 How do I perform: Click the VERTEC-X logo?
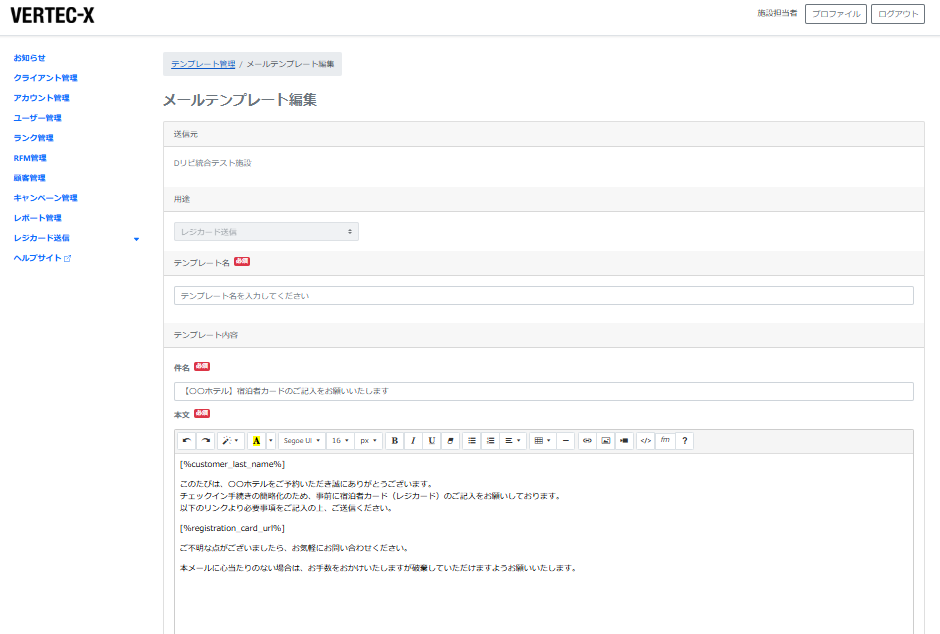52,15
